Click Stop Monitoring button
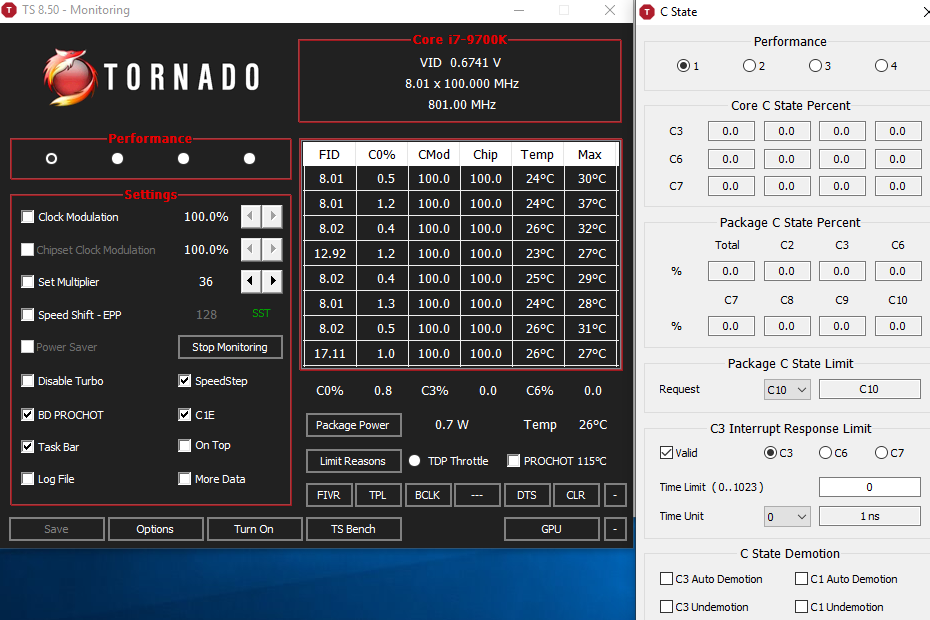Image resolution: width=930 pixels, height=620 pixels. coord(230,347)
